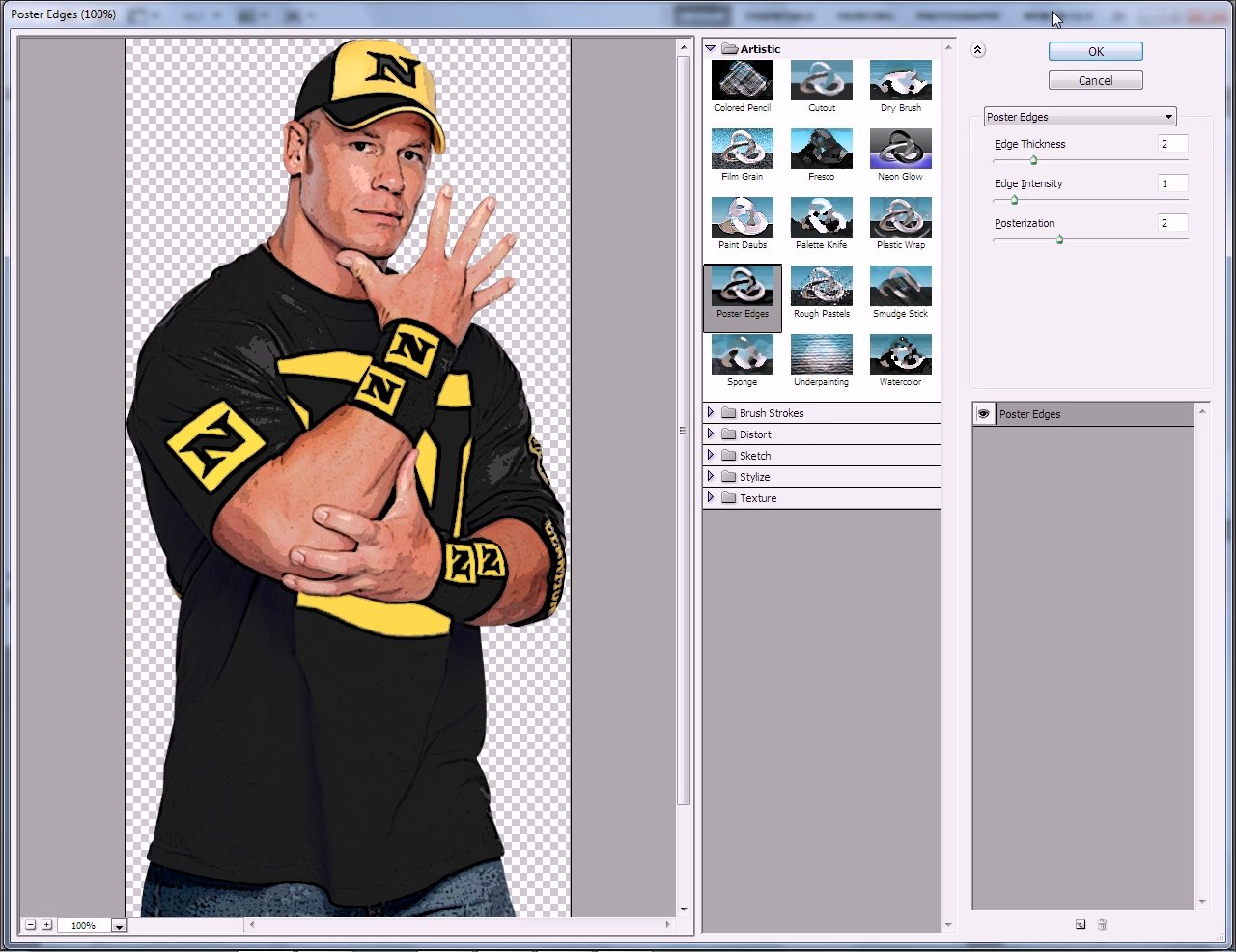1236x952 pixels.
Task: Apply the Sponge filter thumbnail
Action: pyautogui.click(x=742, y=354)
